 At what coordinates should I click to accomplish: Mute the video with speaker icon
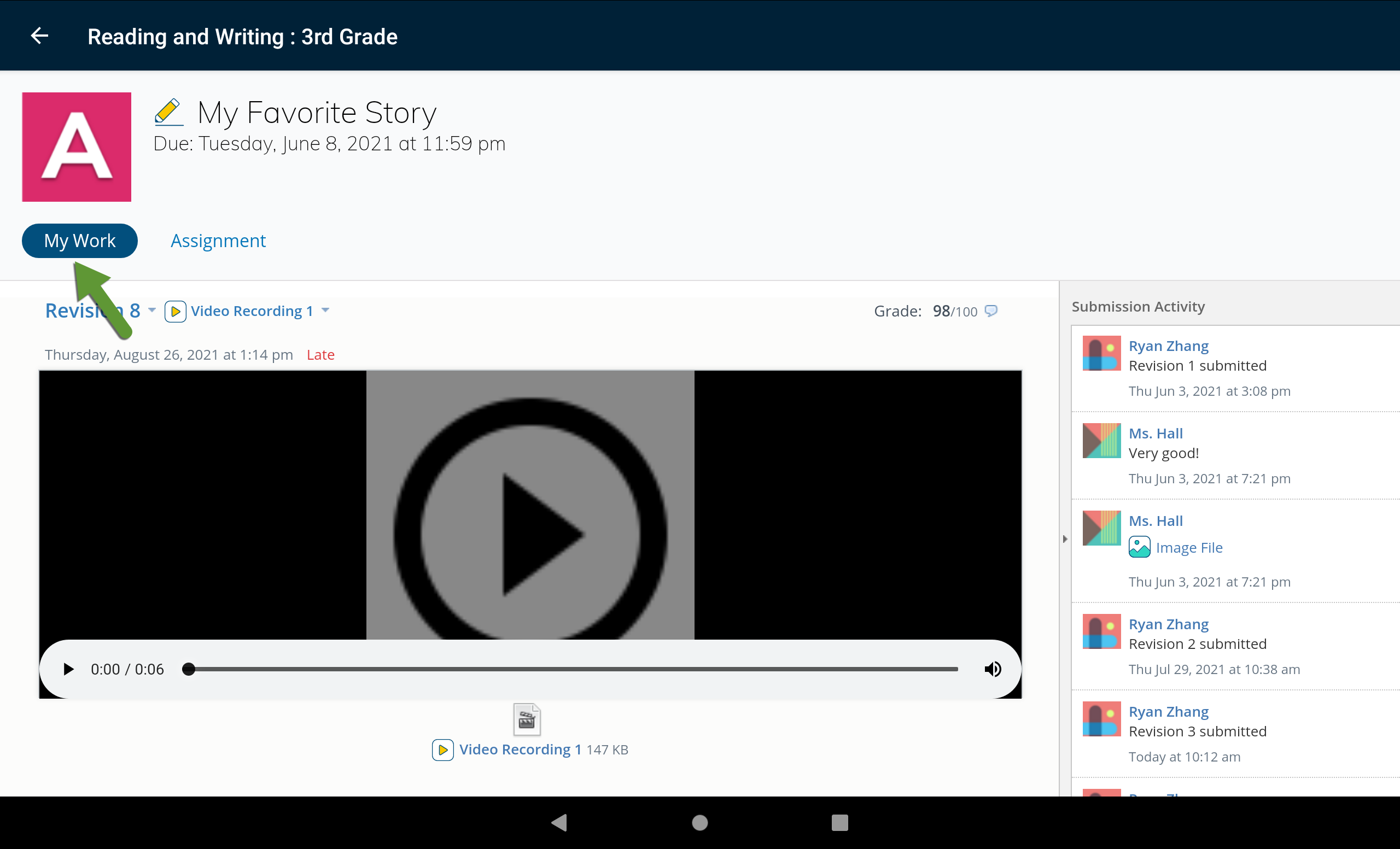(x=992, y=669)
